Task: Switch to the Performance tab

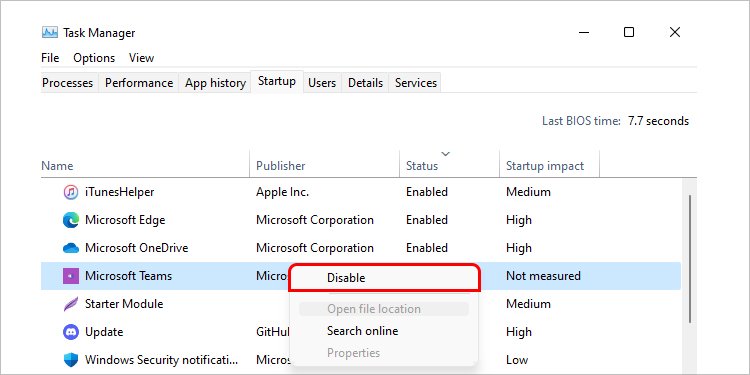Action: 139,83
